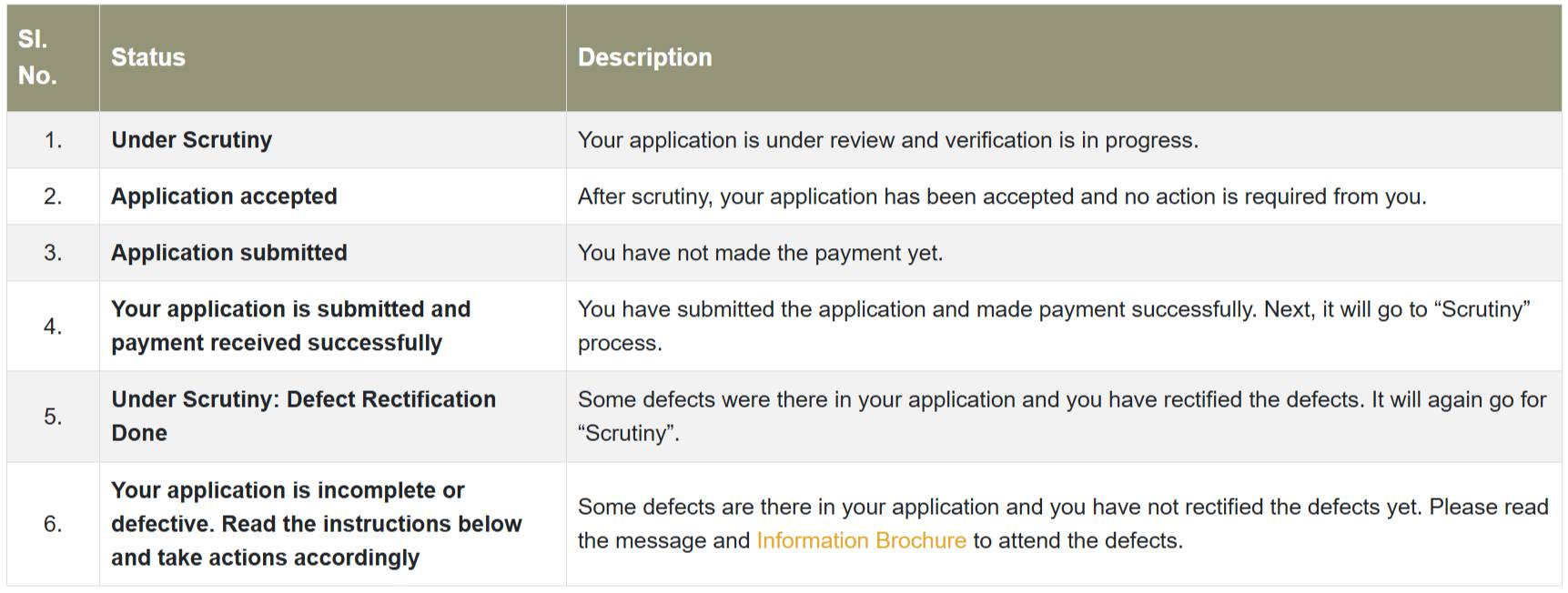Click the row number 2 cell
1568x593 pixels.
(53, 196)
